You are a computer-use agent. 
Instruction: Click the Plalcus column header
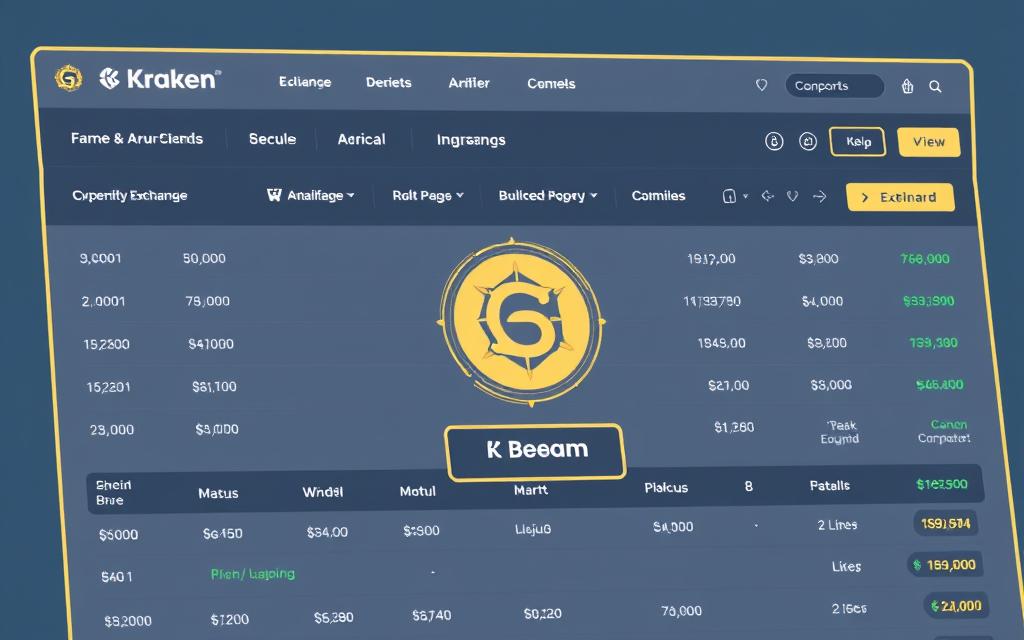tap(666, 488)
